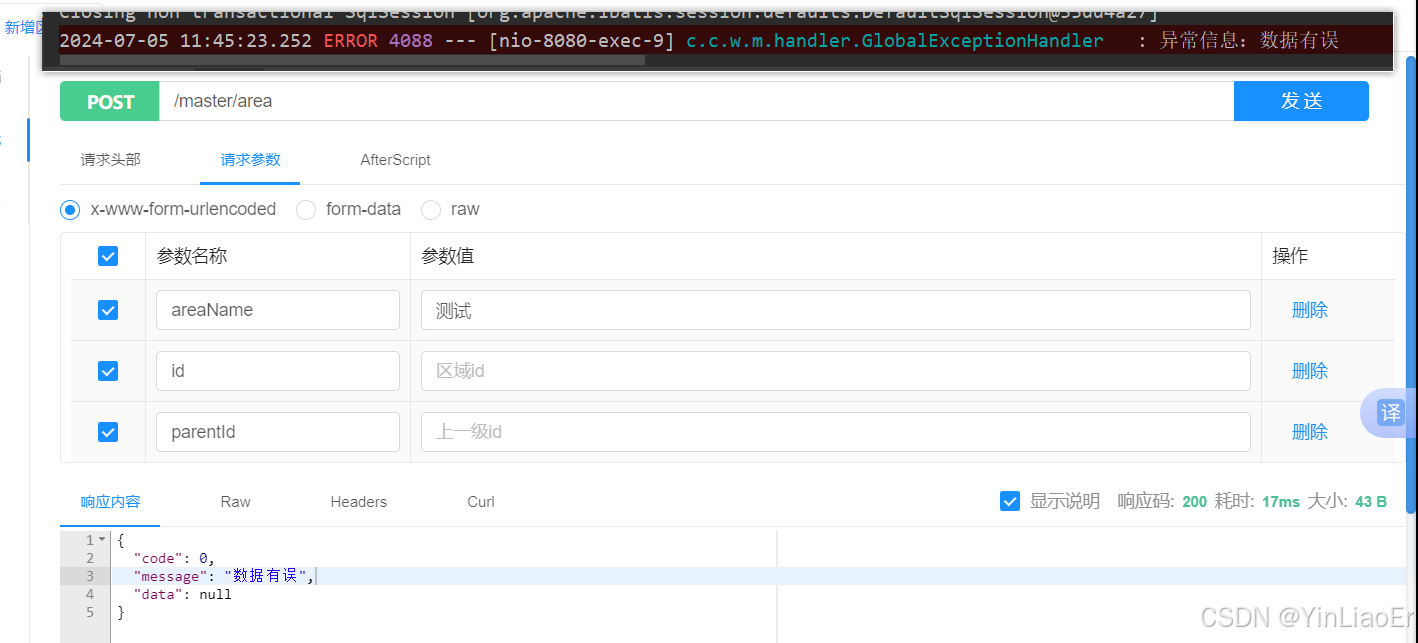
Task: Switch to 请求参数 tab
Action: pos(250,159)
